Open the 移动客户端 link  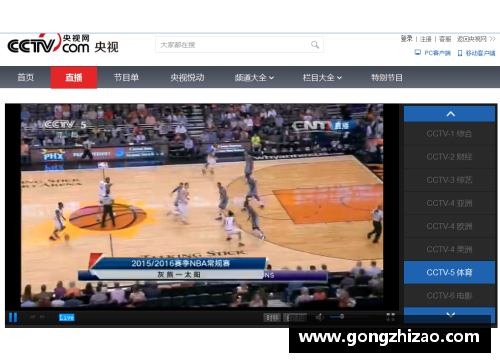click(480, 53)
